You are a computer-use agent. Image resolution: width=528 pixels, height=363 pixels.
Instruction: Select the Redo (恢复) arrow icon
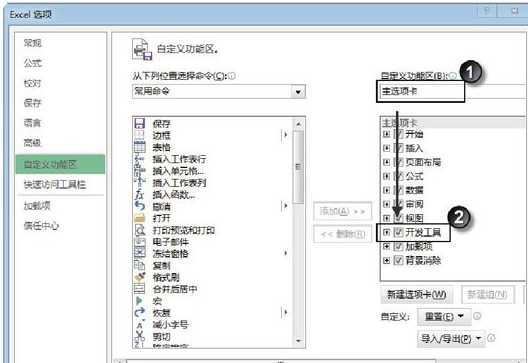pyautogui.click(x=139, y=312)
